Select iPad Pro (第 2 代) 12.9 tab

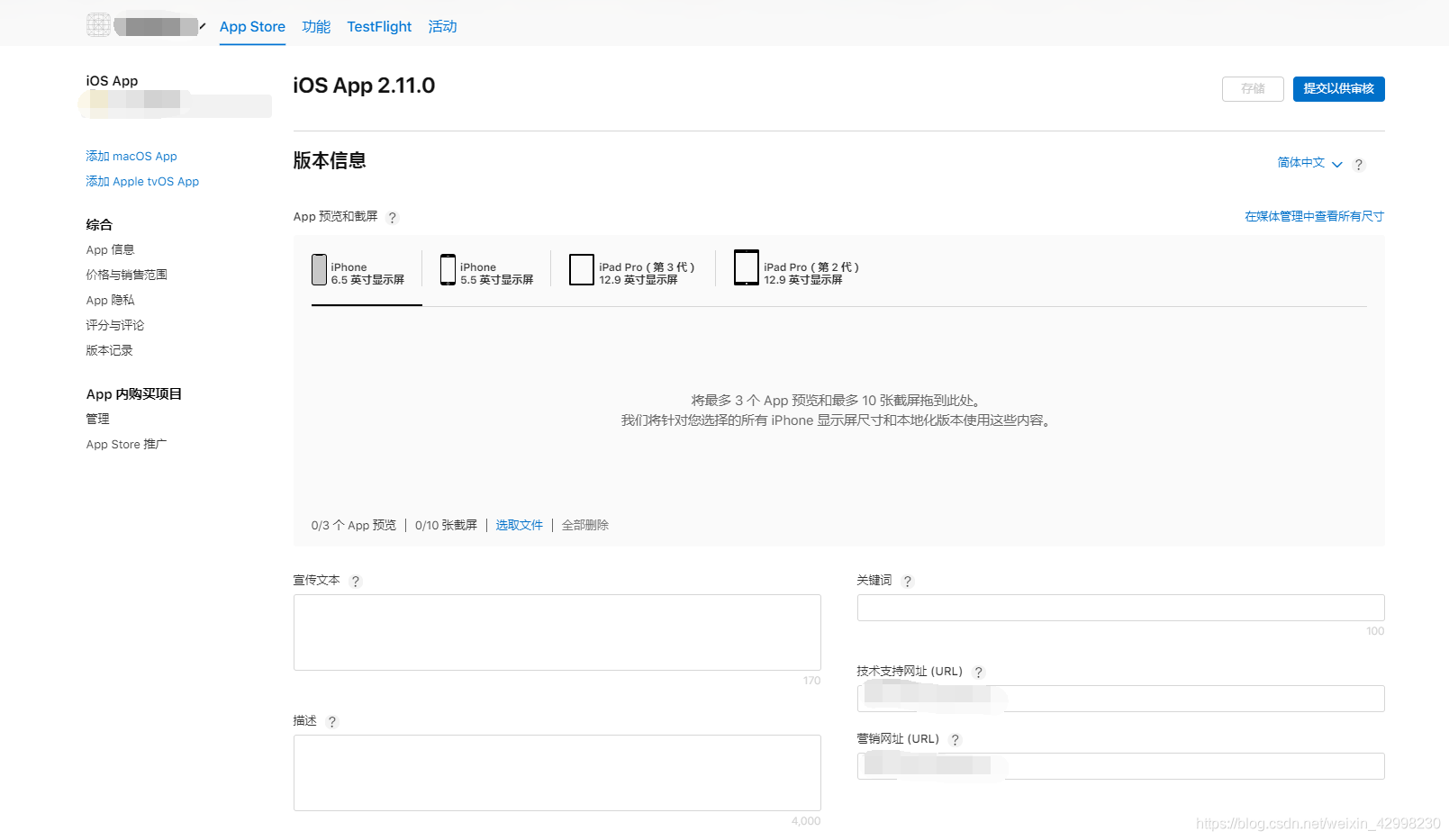point(797,274)
